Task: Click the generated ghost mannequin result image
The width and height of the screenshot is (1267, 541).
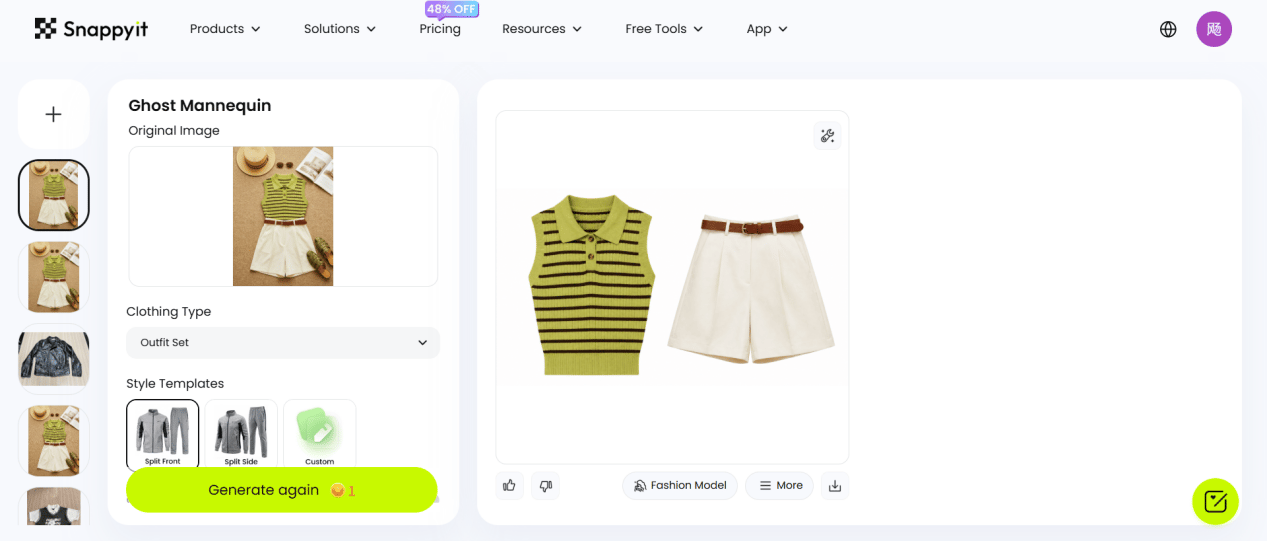Action: click(x=672, y=286)
